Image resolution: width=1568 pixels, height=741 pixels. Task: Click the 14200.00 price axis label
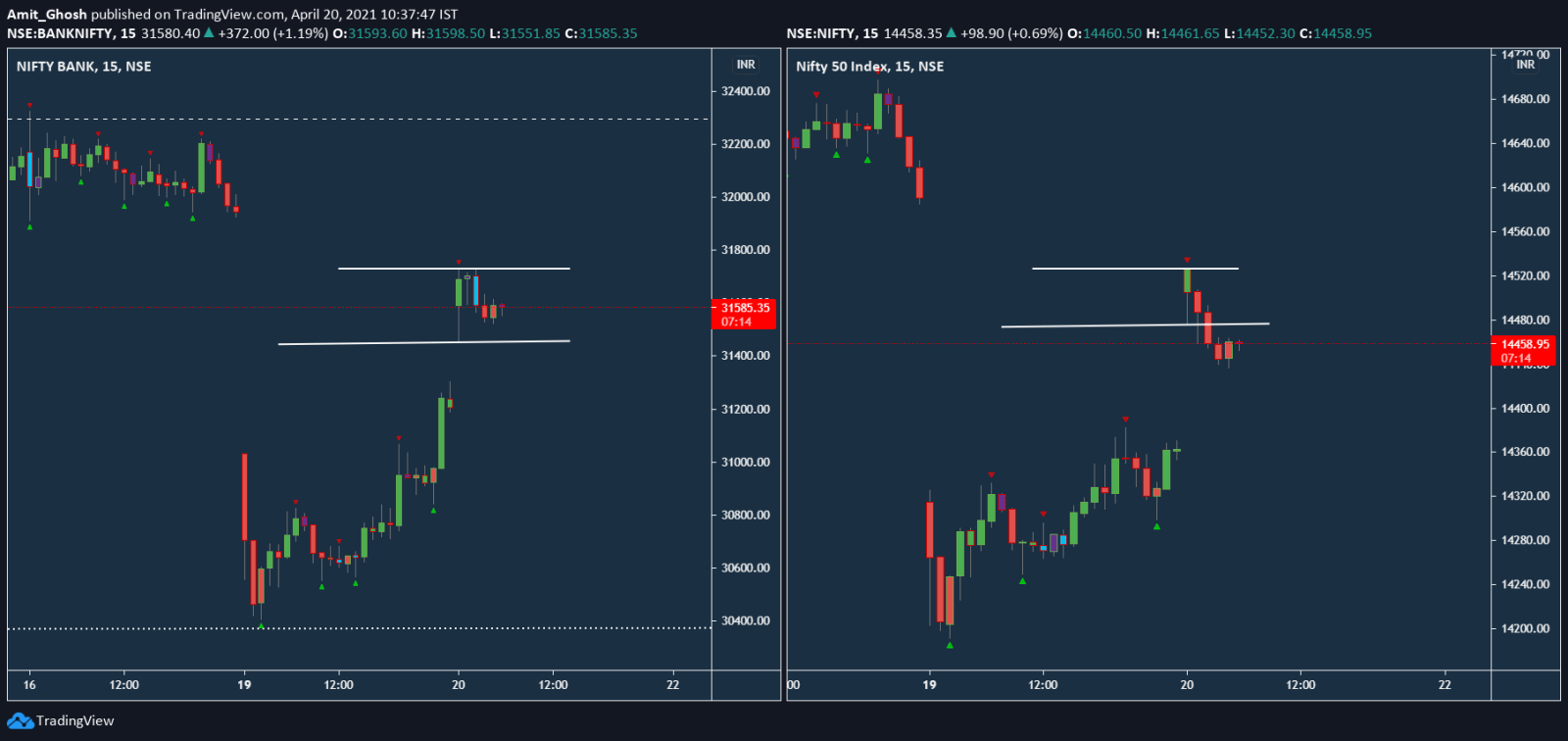pos(1526,628)
